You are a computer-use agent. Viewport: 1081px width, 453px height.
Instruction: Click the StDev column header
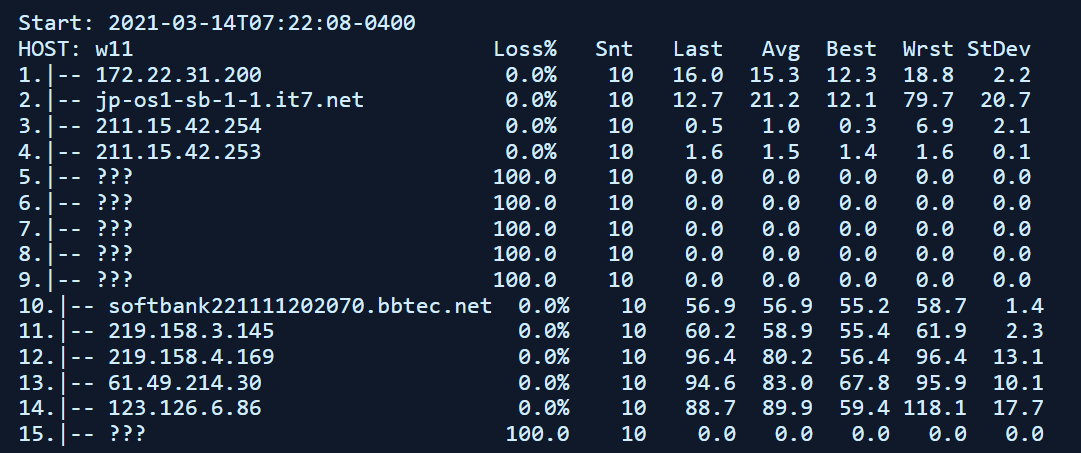pyautogui.click(x=999, y=48)
